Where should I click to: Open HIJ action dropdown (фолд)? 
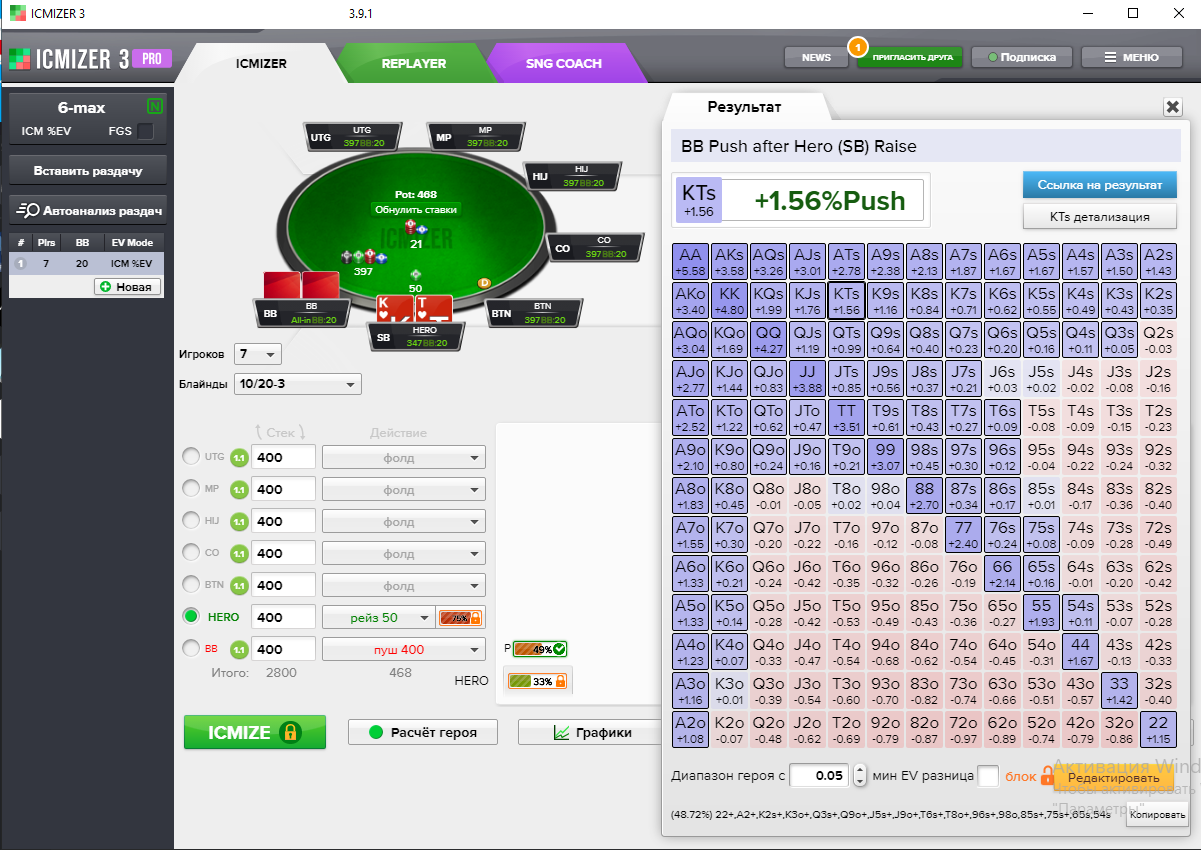(404, 522)
